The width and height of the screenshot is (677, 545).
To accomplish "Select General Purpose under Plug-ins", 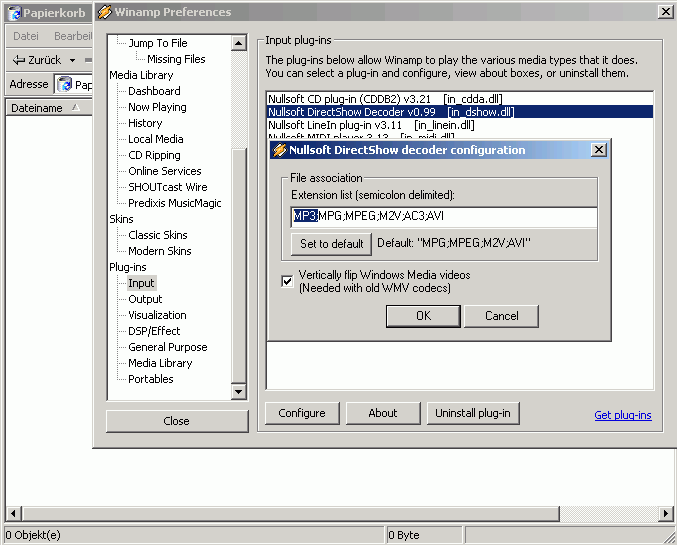I will coord(168,347).
